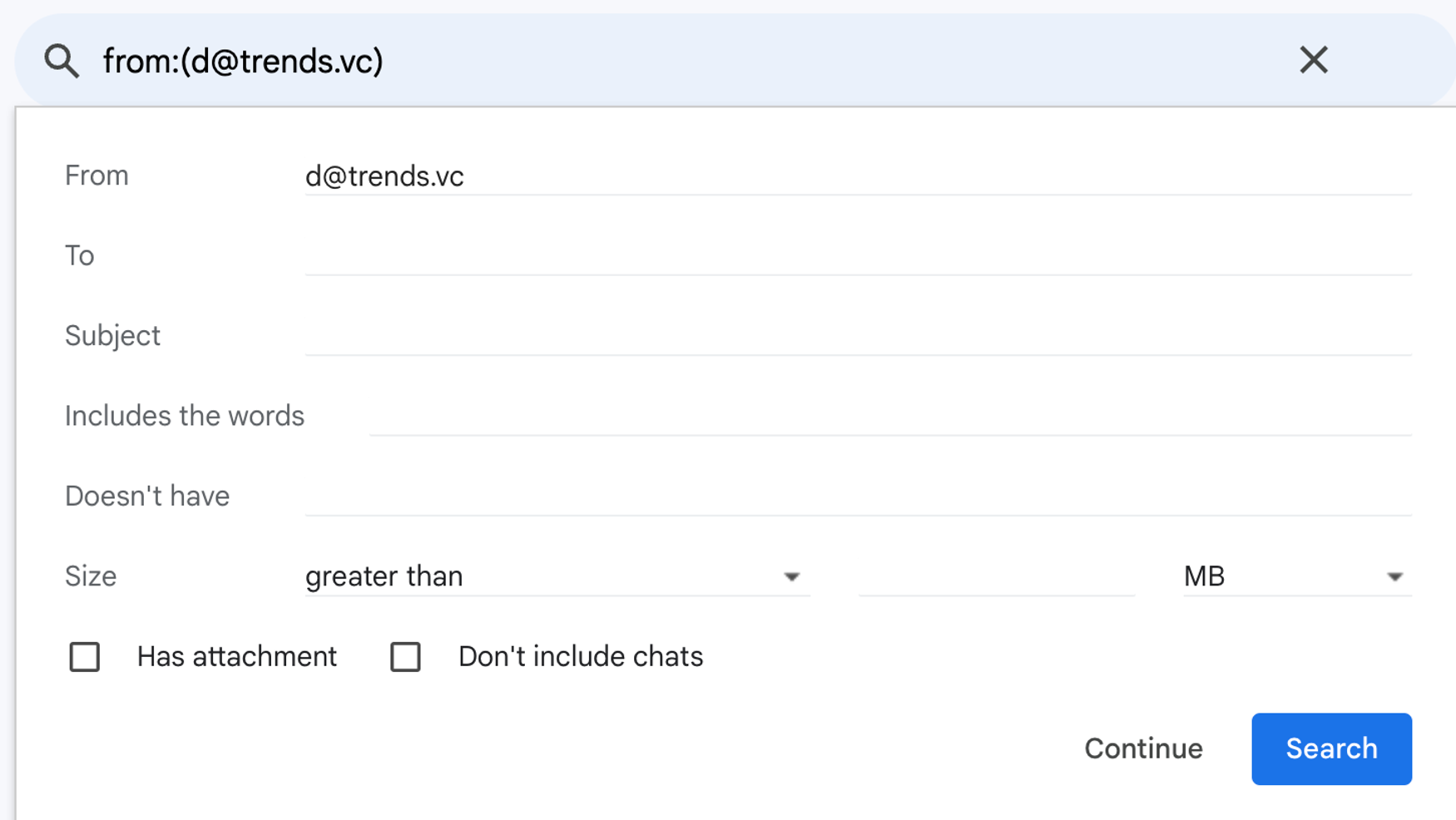Click the Don't include chats label
The height and width of the screenshot is (820, 1456).
581,657
